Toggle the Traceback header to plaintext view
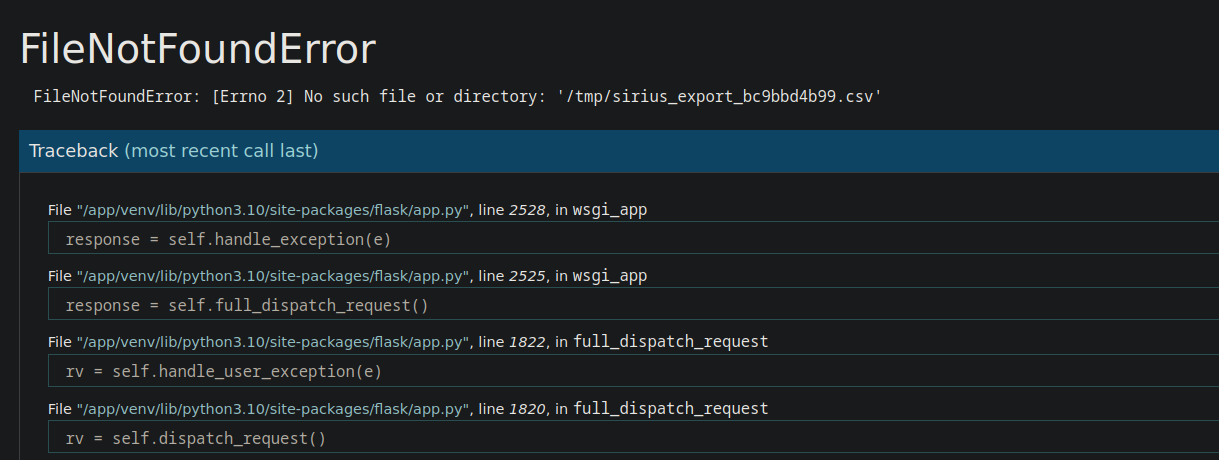Viewport: 1219px width, 460px height. point(619,151)
